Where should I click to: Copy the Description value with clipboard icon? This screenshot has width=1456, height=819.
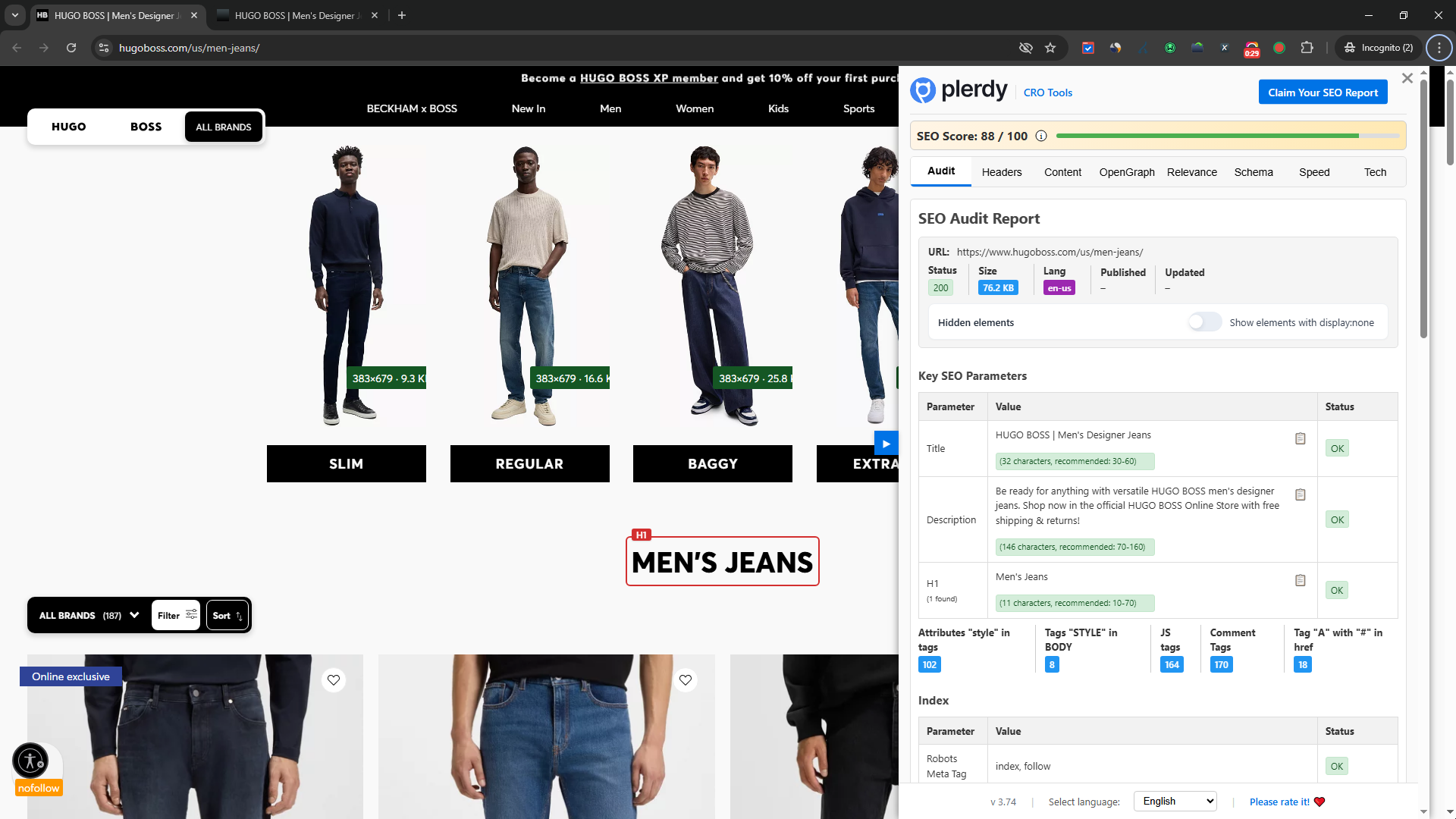pyautogui.click(x=1300, y=495)
